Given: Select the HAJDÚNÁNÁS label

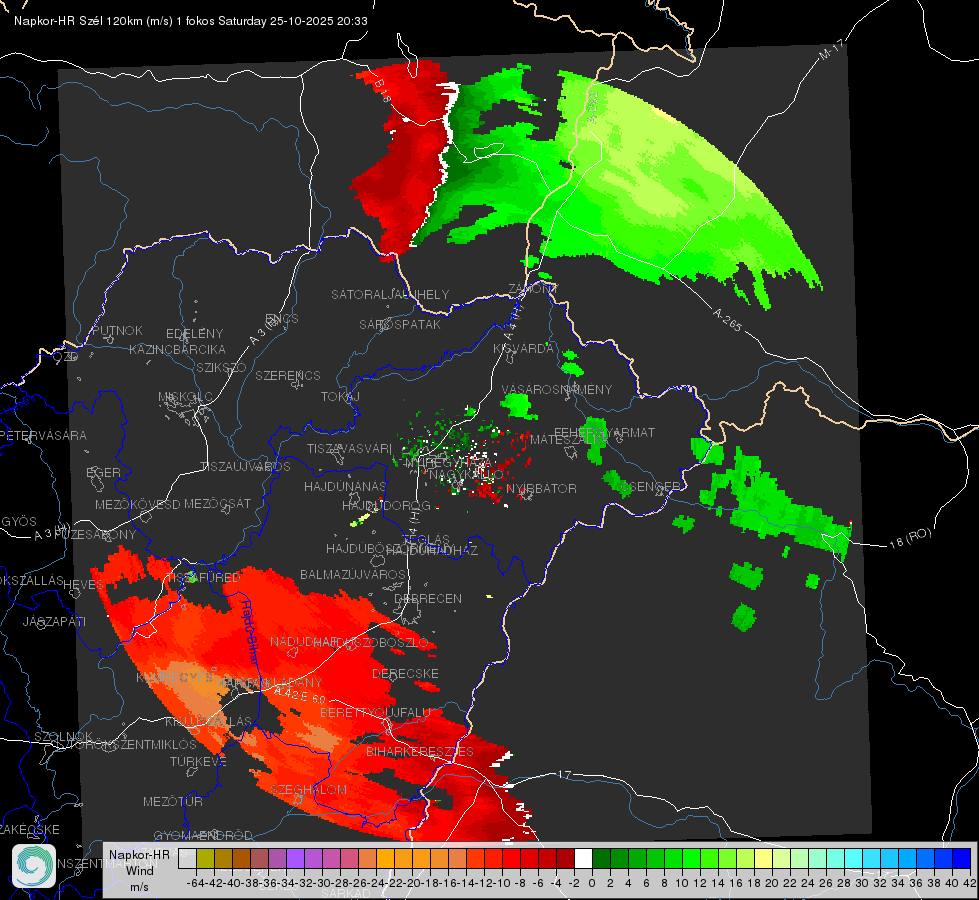Looking at the screenshot, I should [x=345, y=486].
